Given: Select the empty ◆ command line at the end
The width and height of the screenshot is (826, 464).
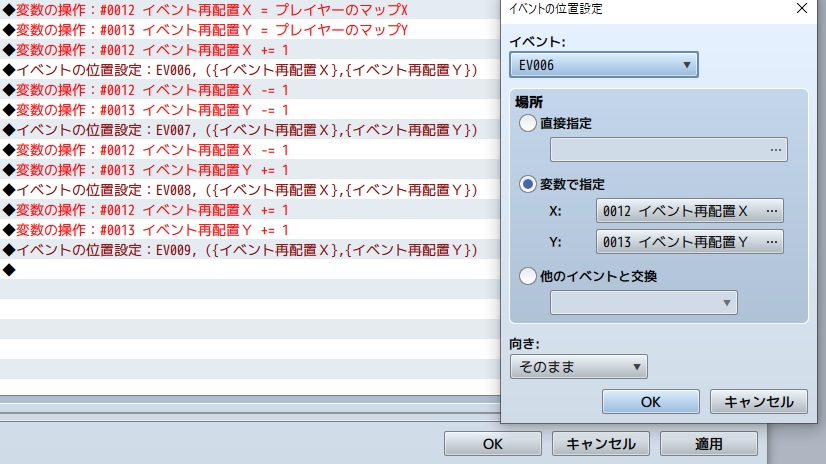Looking at the screenshot, I should point(250,270).
